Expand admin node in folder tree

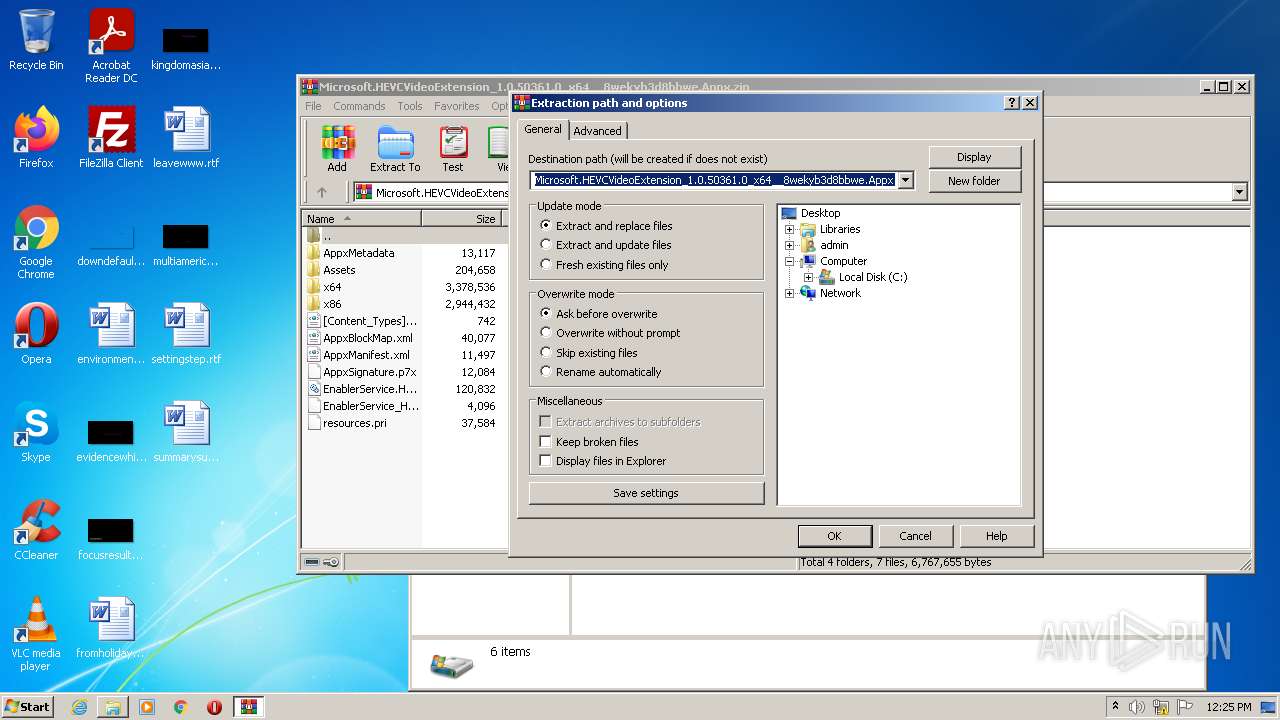pyautogui.click(x=790, y=245)
